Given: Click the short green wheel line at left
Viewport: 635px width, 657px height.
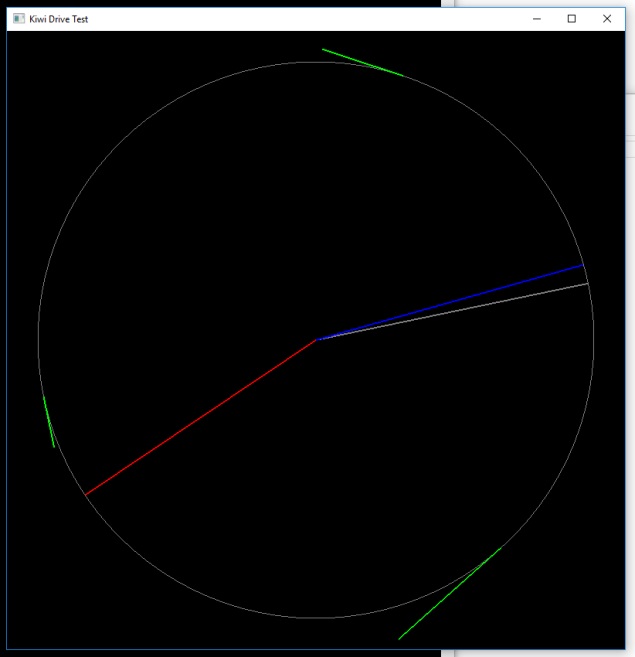Looking at the screenshot, I should coord(49,421).
